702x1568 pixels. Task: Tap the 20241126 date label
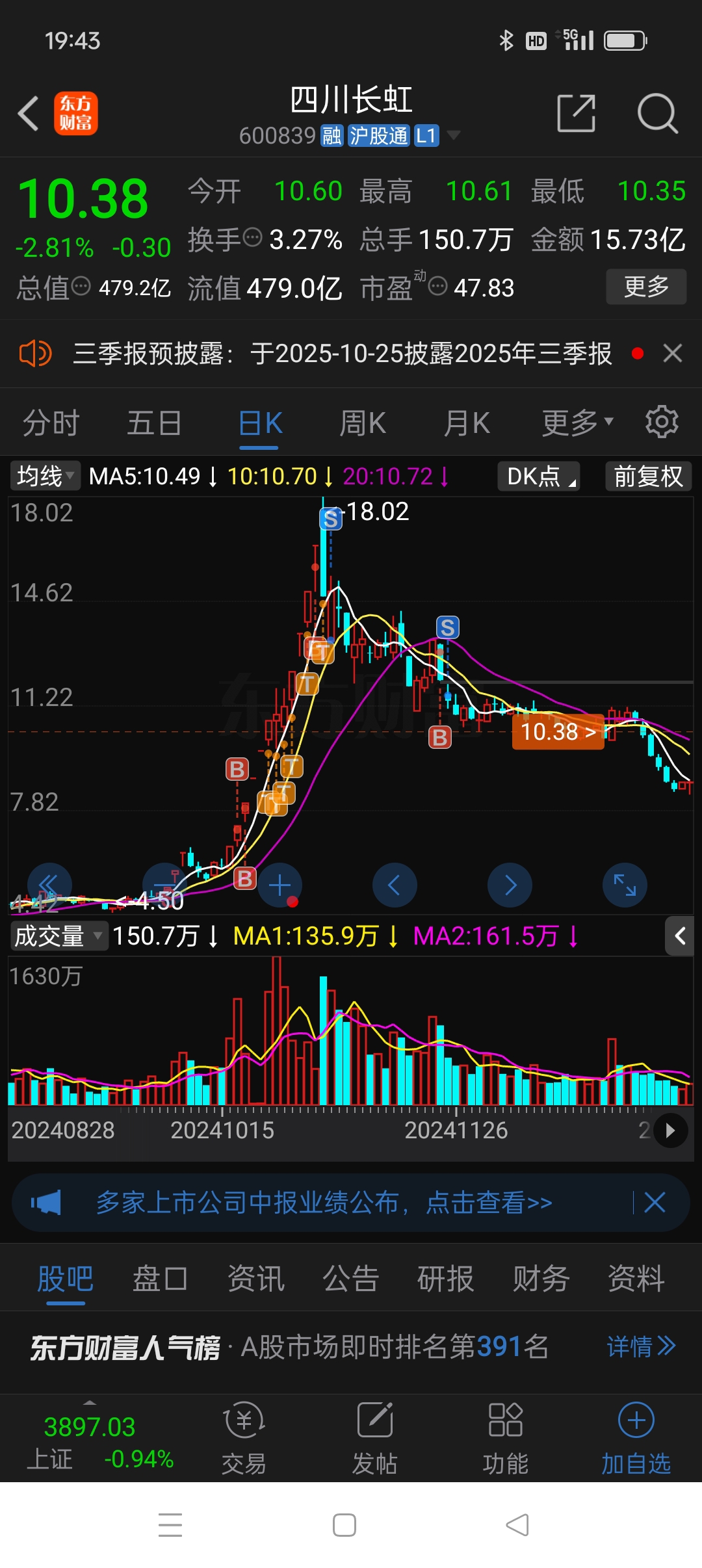click(456, 1130)
